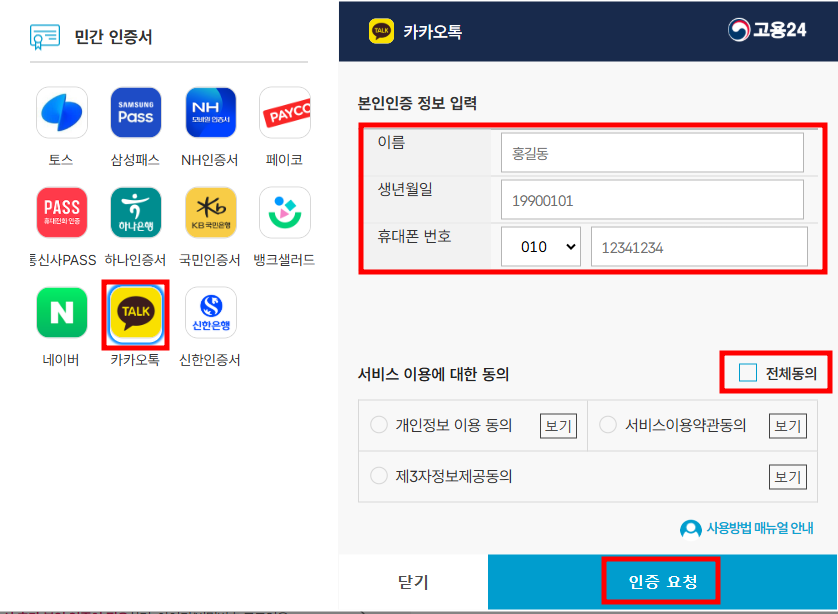Pick the 뱅크샐러드 icon
The image size is (838, 614).
[285, 213]
